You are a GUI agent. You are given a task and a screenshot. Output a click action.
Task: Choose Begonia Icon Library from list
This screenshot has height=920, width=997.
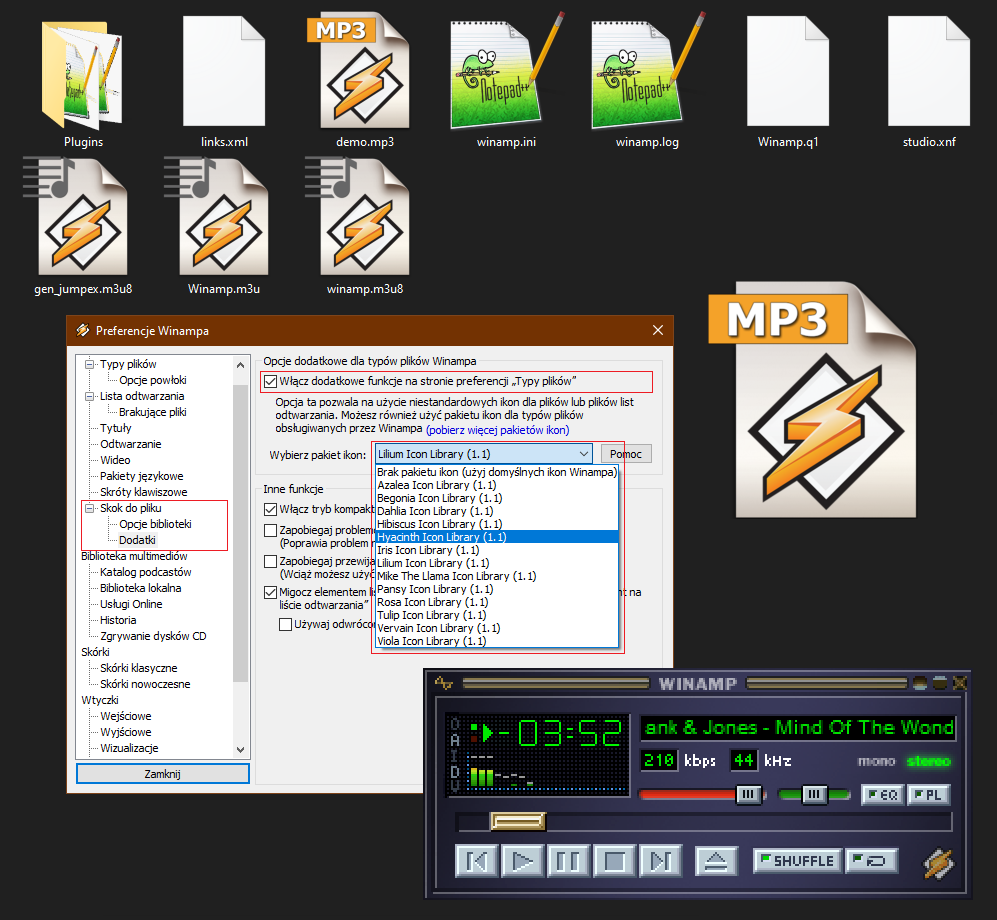coord(497,498)
